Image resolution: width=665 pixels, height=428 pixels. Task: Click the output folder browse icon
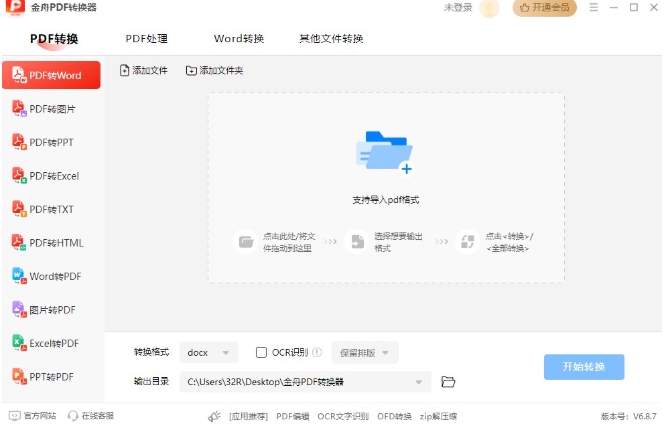pyautogui.click(x=448, y=382)
